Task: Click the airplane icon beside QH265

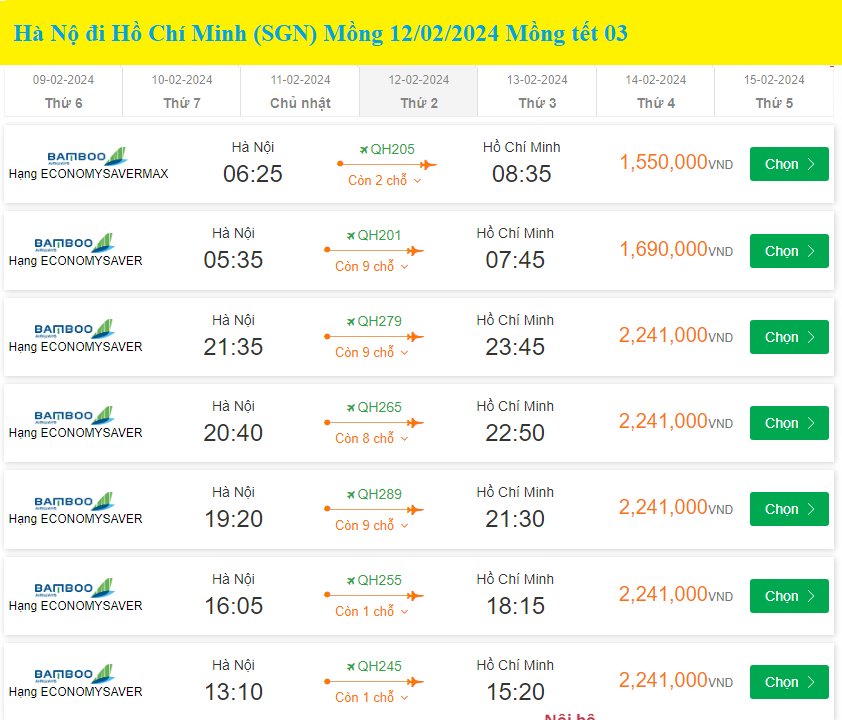Action: pos(351,407)
